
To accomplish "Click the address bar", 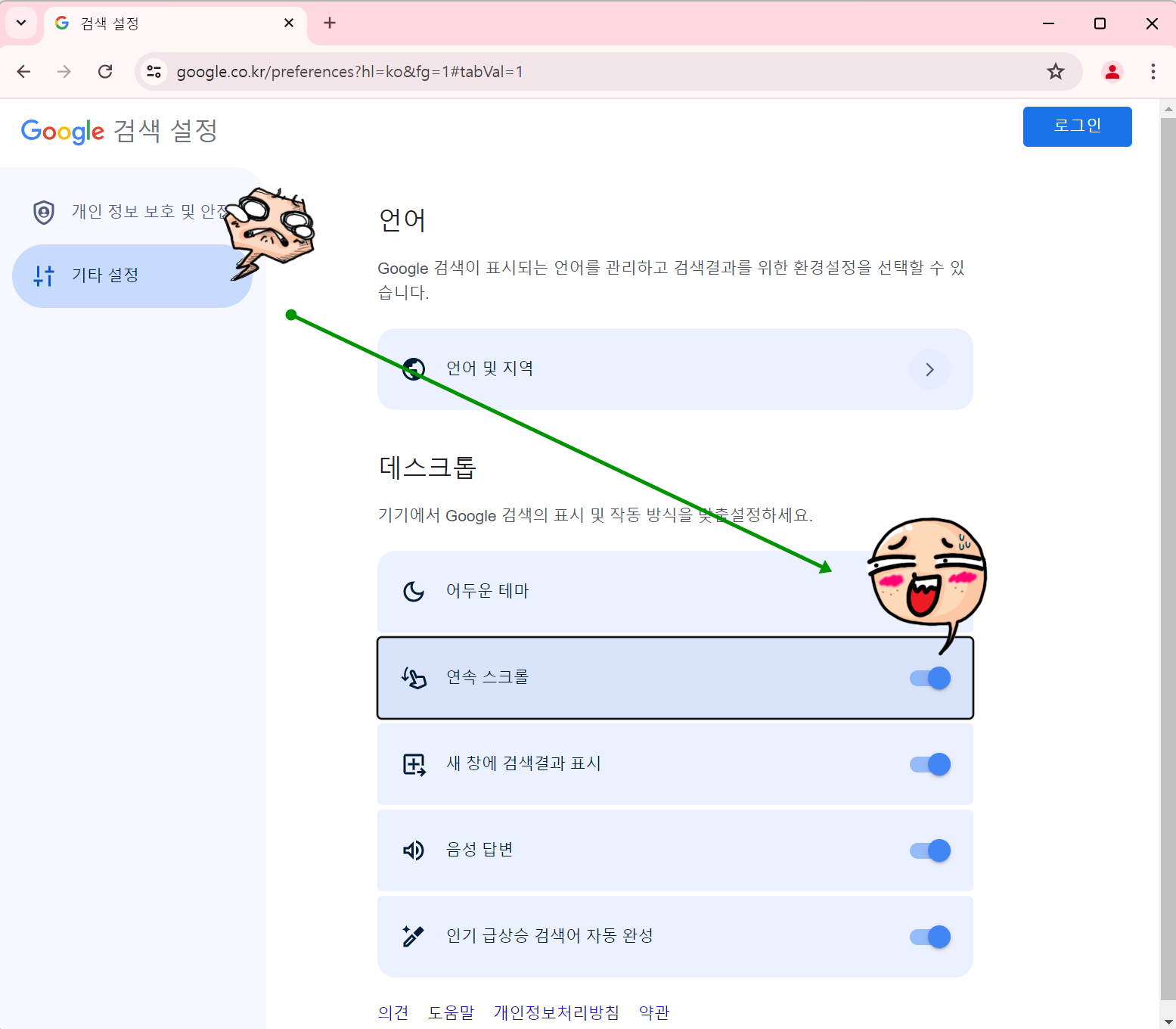I will [x=529, y=71].
